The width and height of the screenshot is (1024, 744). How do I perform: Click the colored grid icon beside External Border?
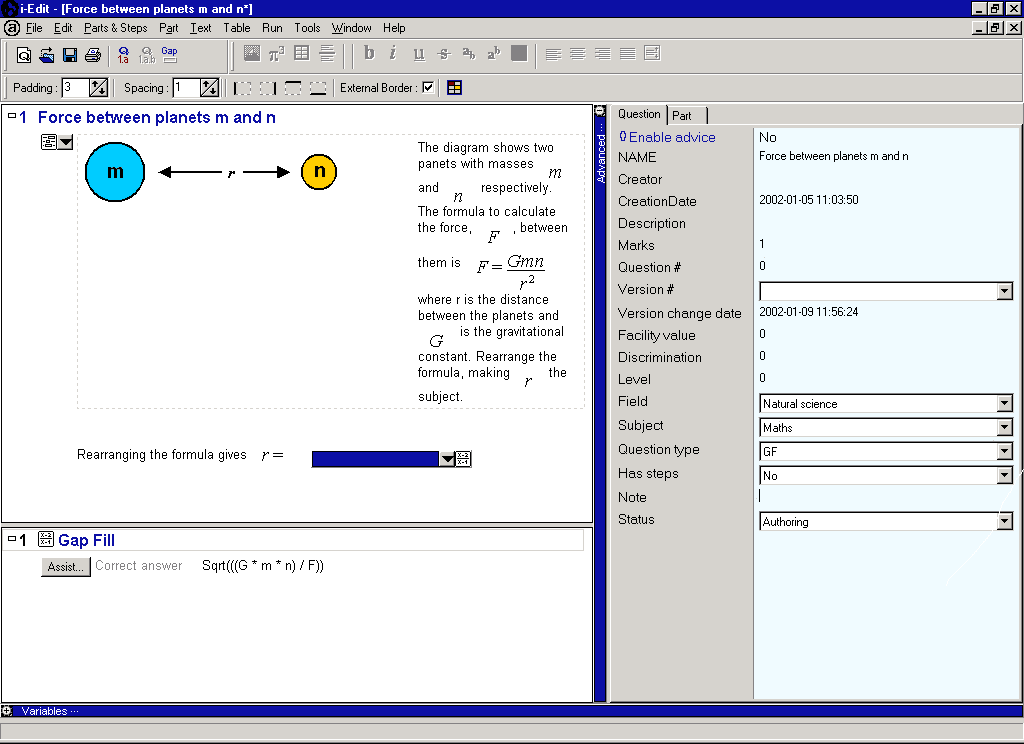[x=454, y=88]
